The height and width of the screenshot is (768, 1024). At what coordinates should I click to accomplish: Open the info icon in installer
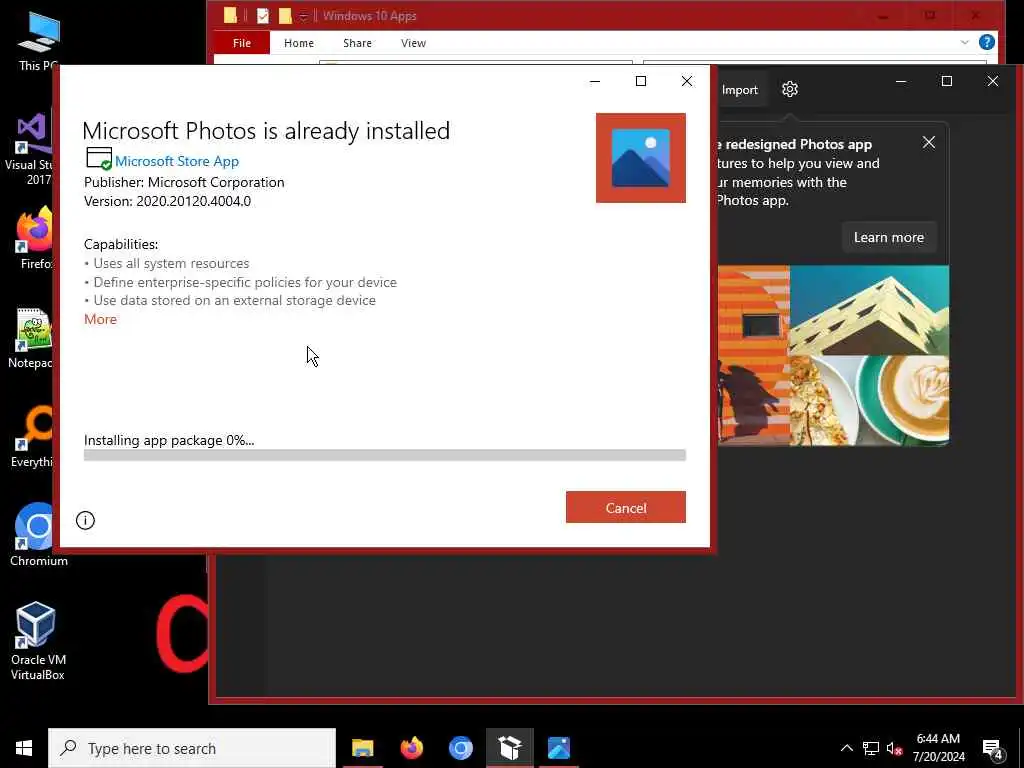[x=86, y=520]
